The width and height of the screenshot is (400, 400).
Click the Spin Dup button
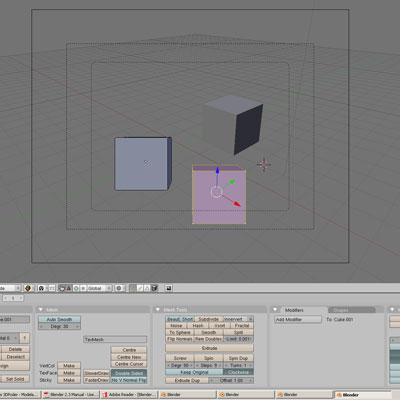pyautogui.click(x=238, y=358)
